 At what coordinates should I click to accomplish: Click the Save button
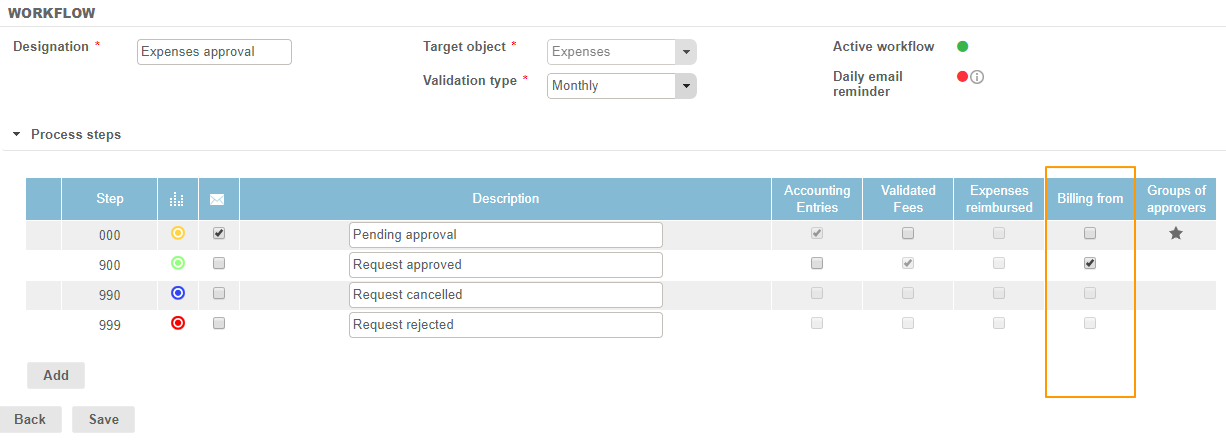coord(103,419)
